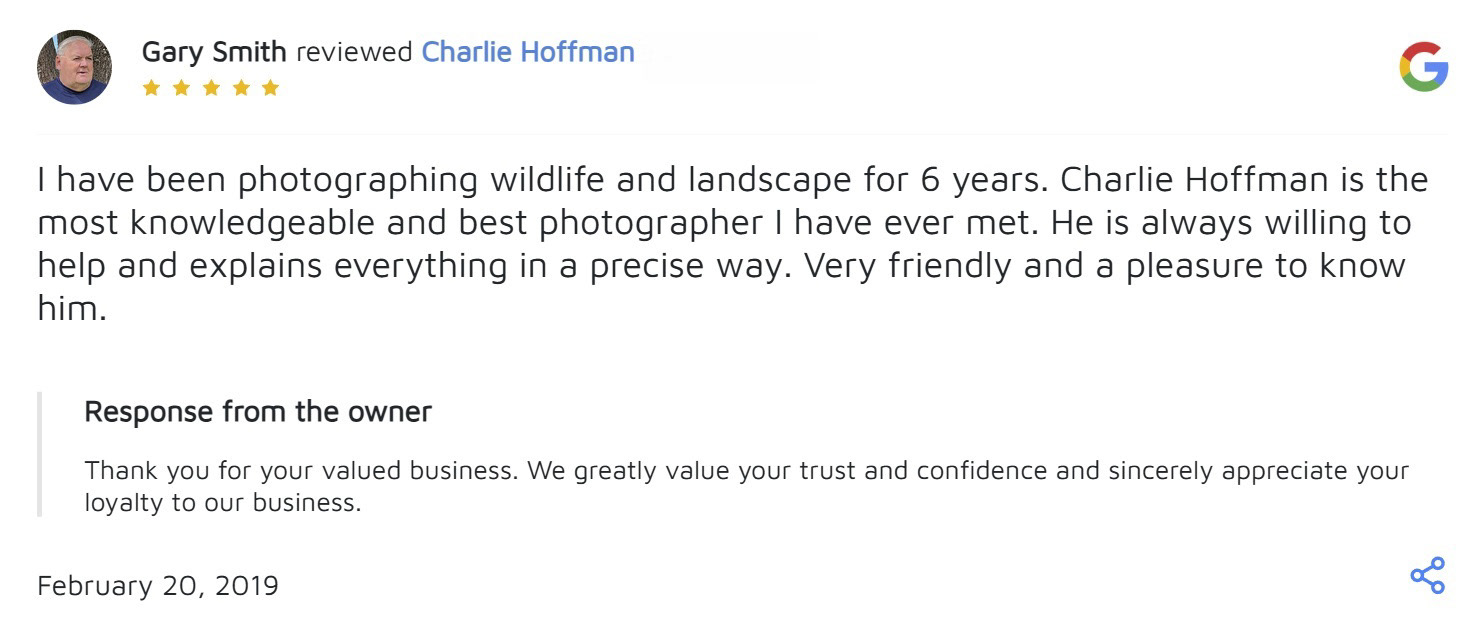Click the reviewer name Gary Smith
Screen dimensions: 1481x633
214,52
